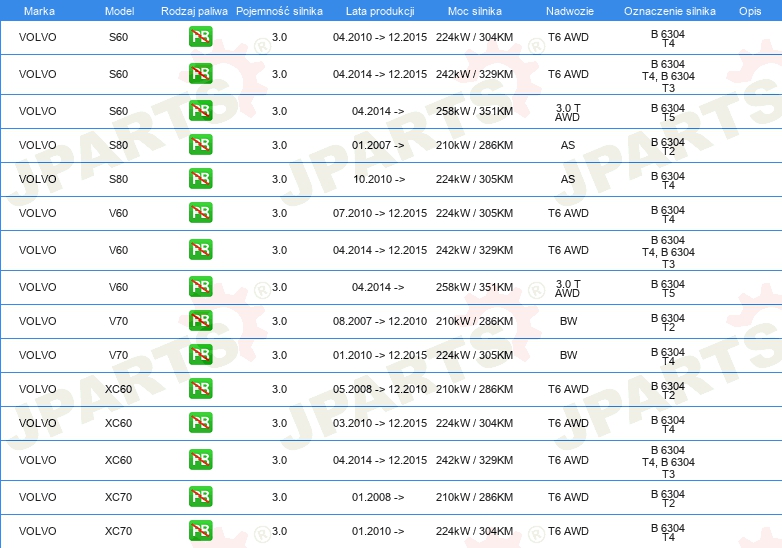
Task: Click the AS body cell in S80 210kW row
Action: pyautogui.click(x=568, y=145)
